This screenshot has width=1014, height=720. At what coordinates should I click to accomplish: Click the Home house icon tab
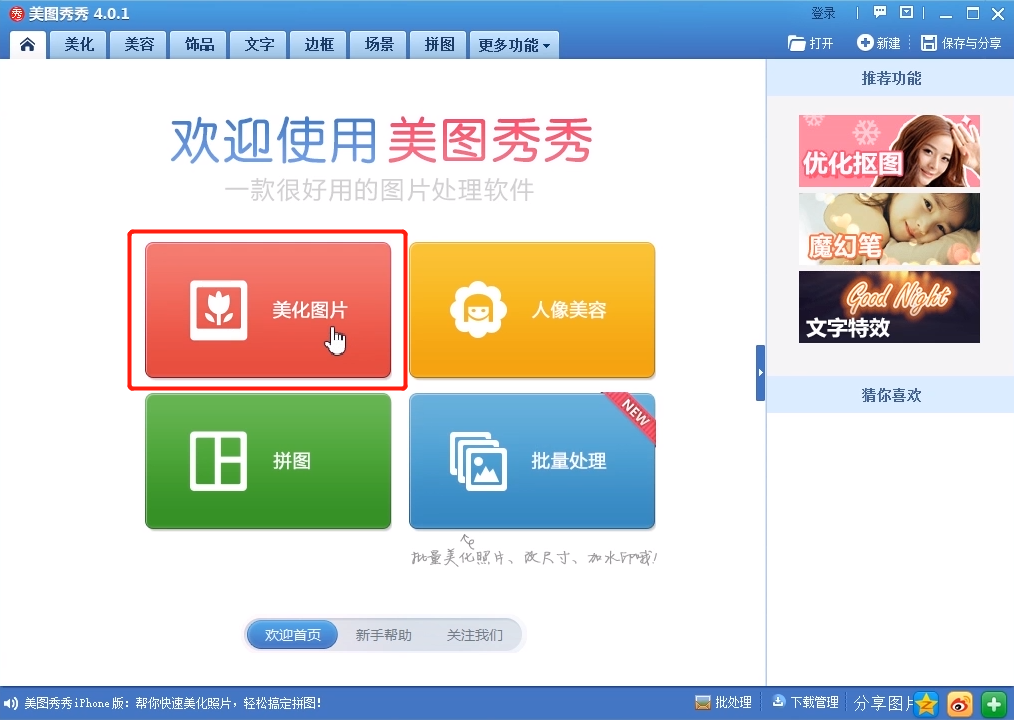[x=27, y=44]
